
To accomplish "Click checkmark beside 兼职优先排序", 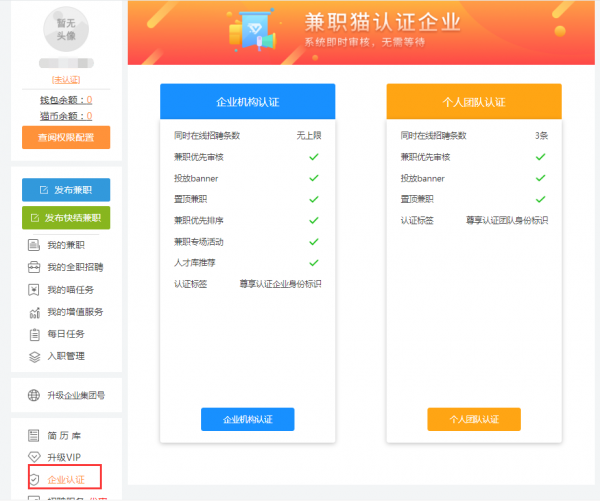I will [314, 220].
